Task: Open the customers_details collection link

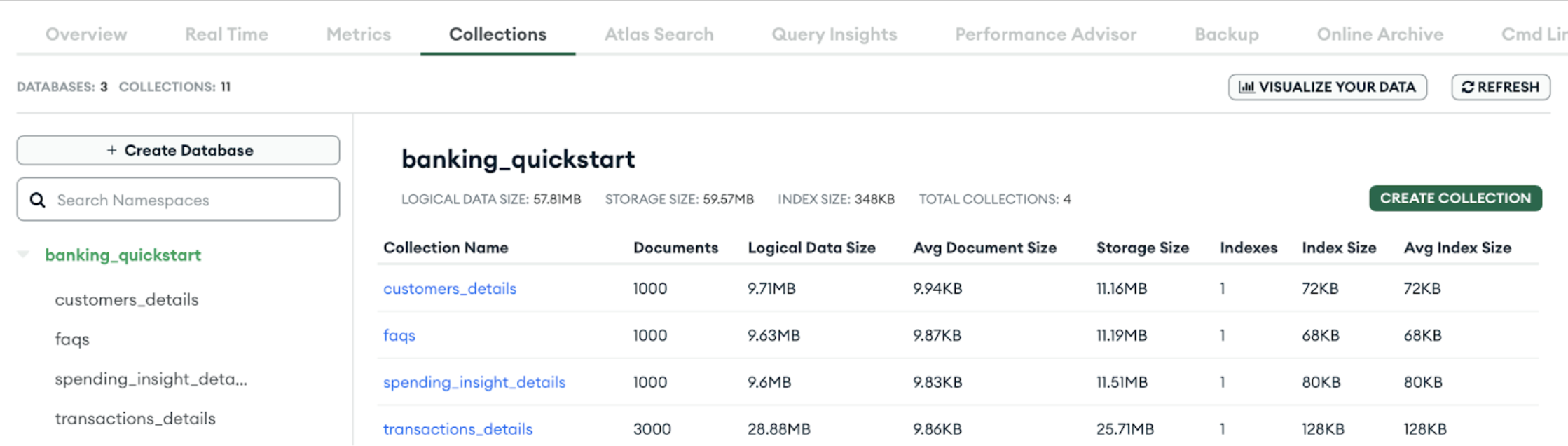Action: tap(449, 288)
